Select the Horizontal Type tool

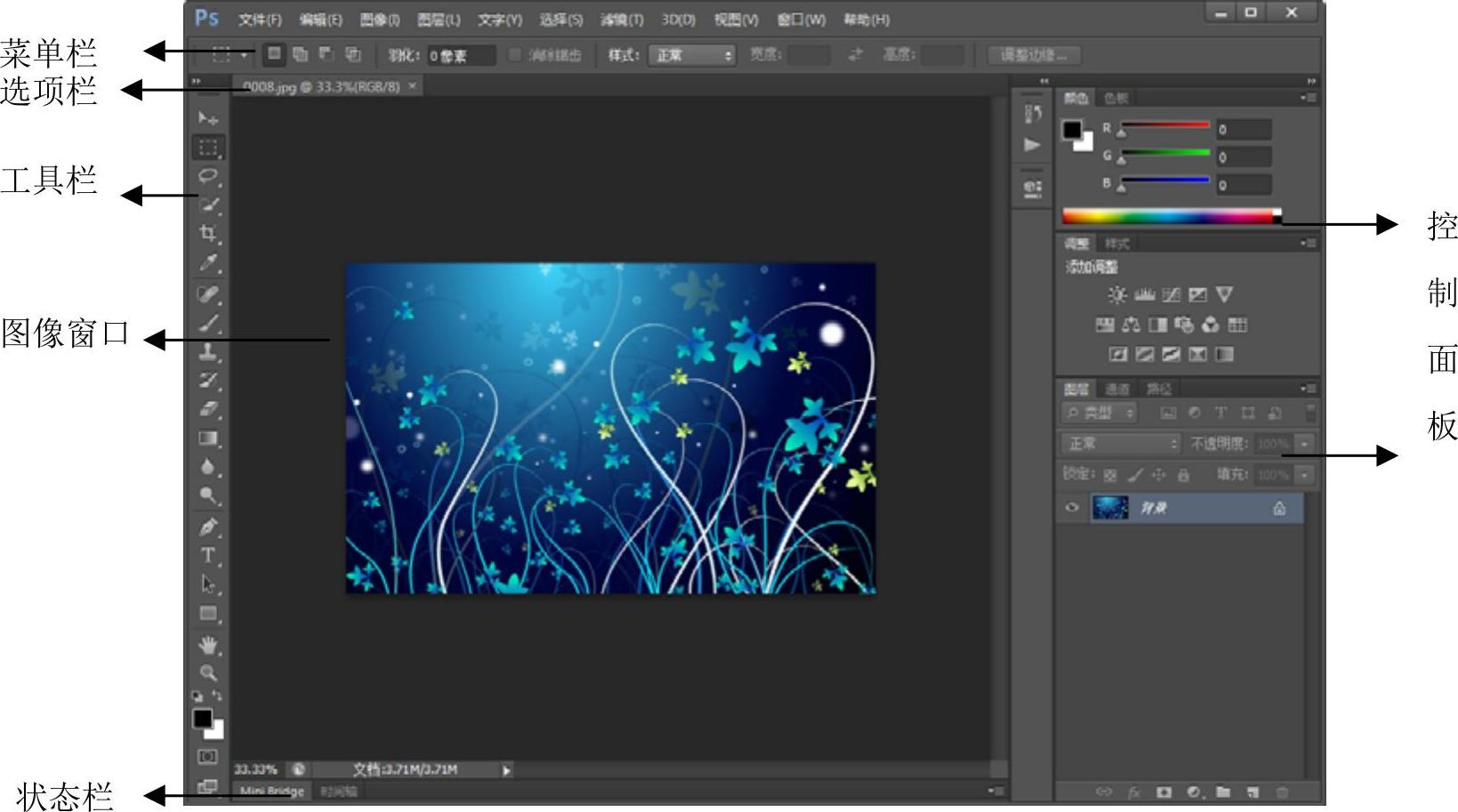click(x=208, y=556)
